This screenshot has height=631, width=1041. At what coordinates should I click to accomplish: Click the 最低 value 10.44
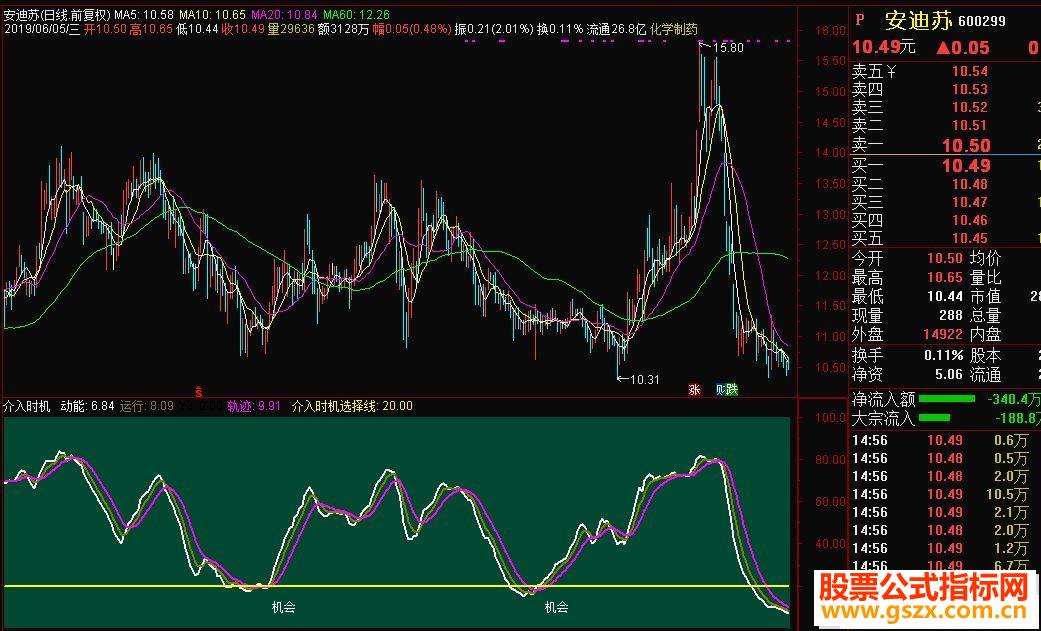click(x=945, y=296)
